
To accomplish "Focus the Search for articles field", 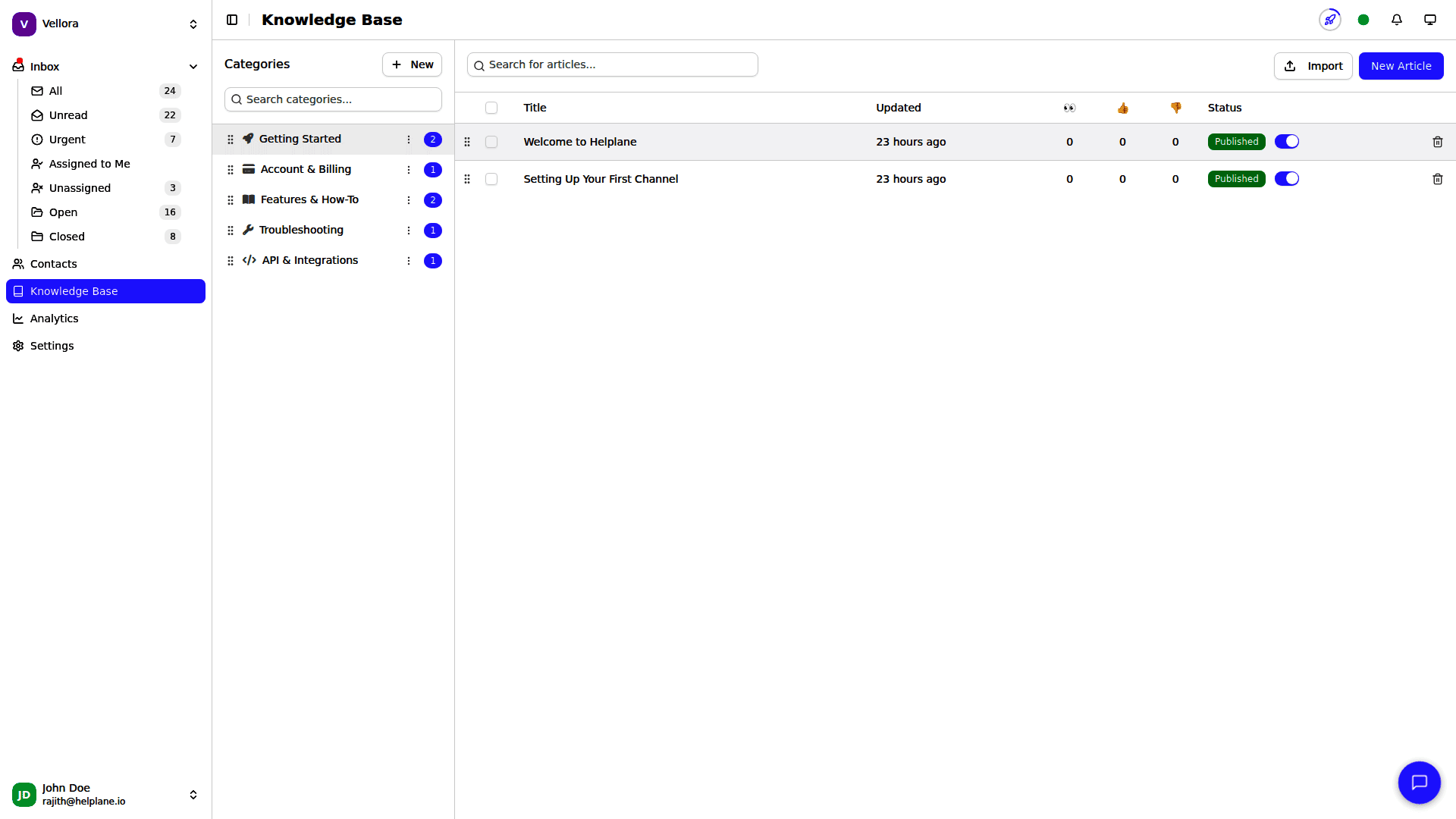I will (x=613, y=64).
